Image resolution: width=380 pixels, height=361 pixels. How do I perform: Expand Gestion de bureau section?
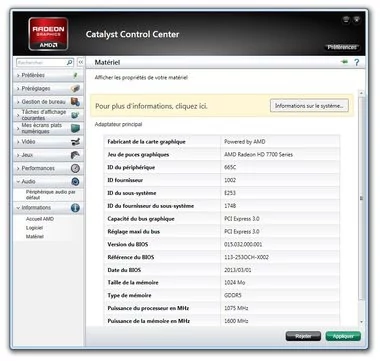[18, 102]
